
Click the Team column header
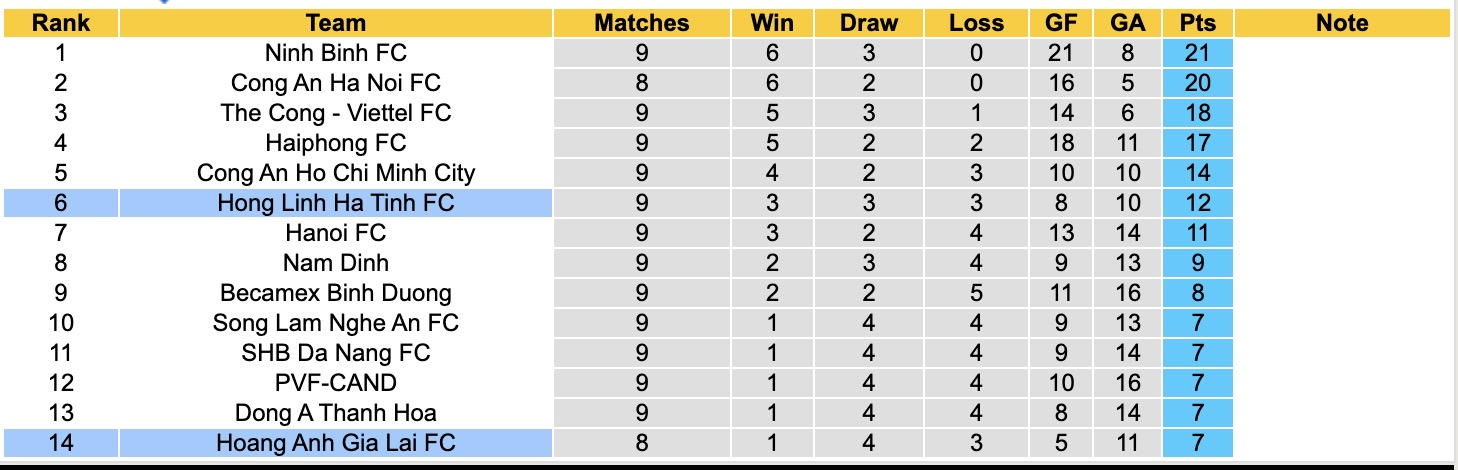(x=336, y=23)
